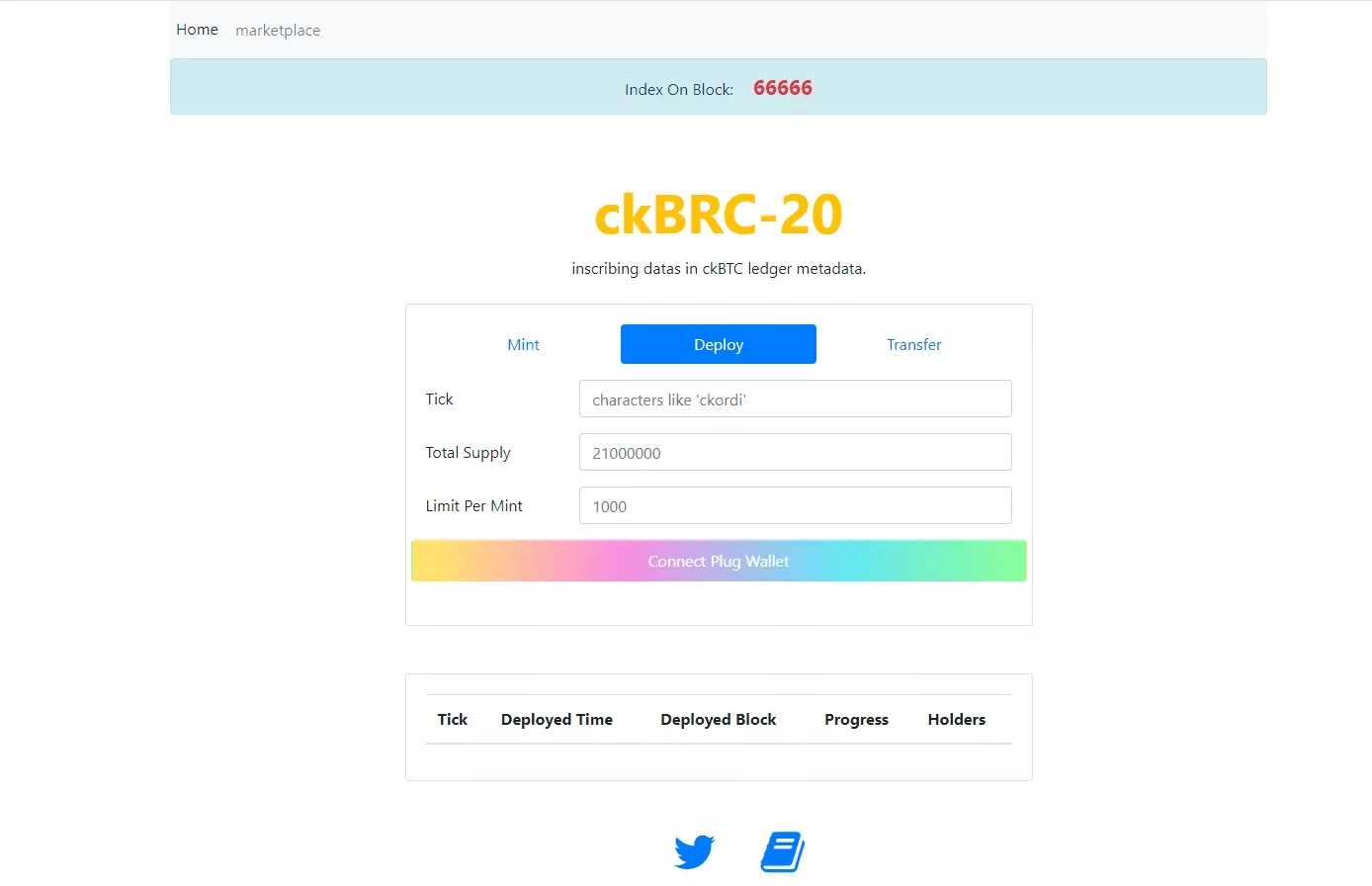Click the Deployed Time column header
The height and width of the screenshot is (886, 1372).
click(557, 720)
